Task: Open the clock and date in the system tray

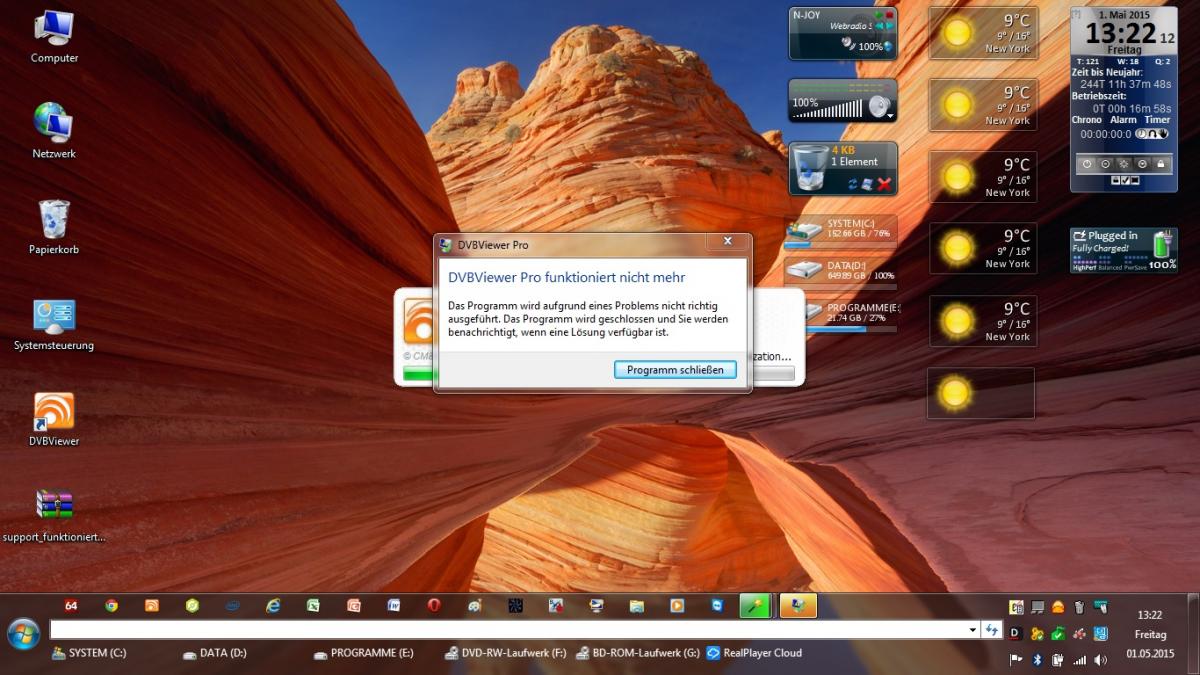Action: [x=1149, y=634]
